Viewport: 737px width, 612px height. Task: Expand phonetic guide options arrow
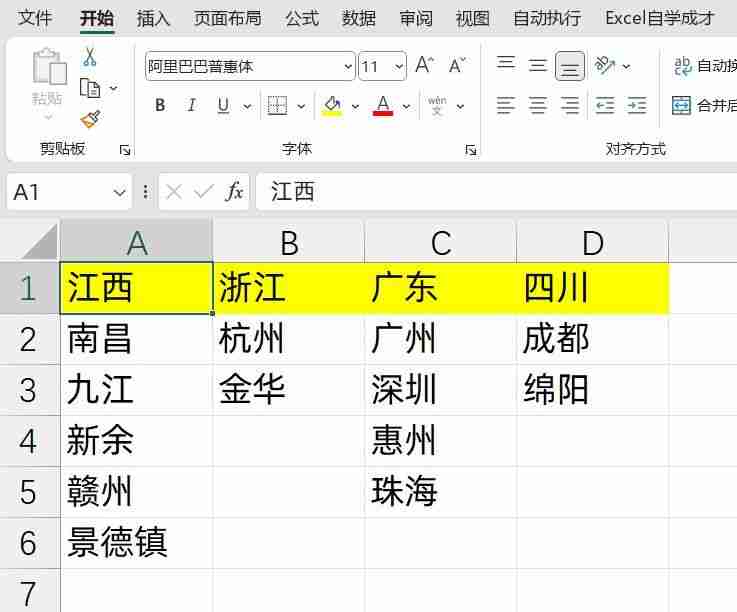click(460, 107)
